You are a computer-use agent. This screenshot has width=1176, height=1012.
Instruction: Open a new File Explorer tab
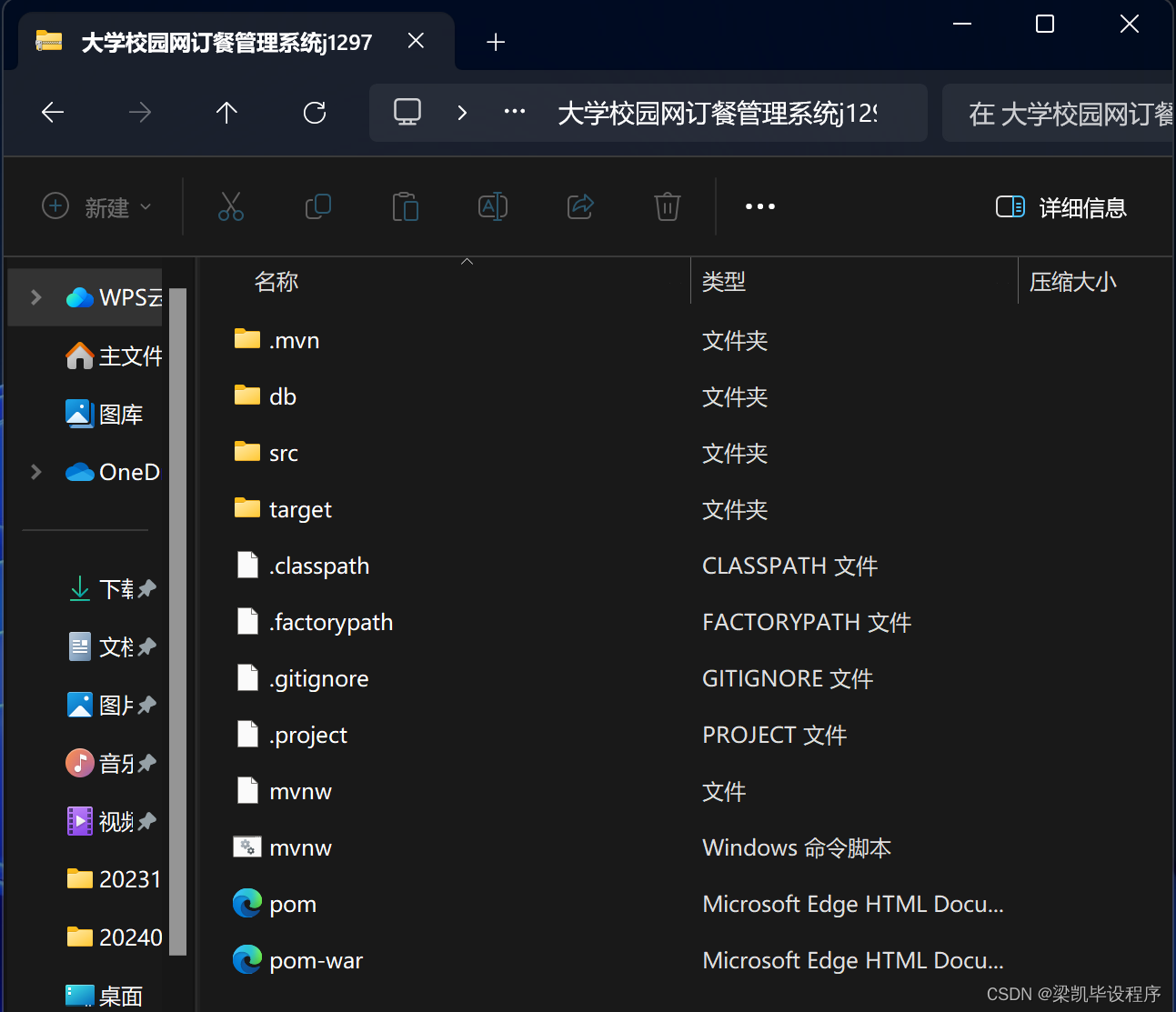click(496, 41)
